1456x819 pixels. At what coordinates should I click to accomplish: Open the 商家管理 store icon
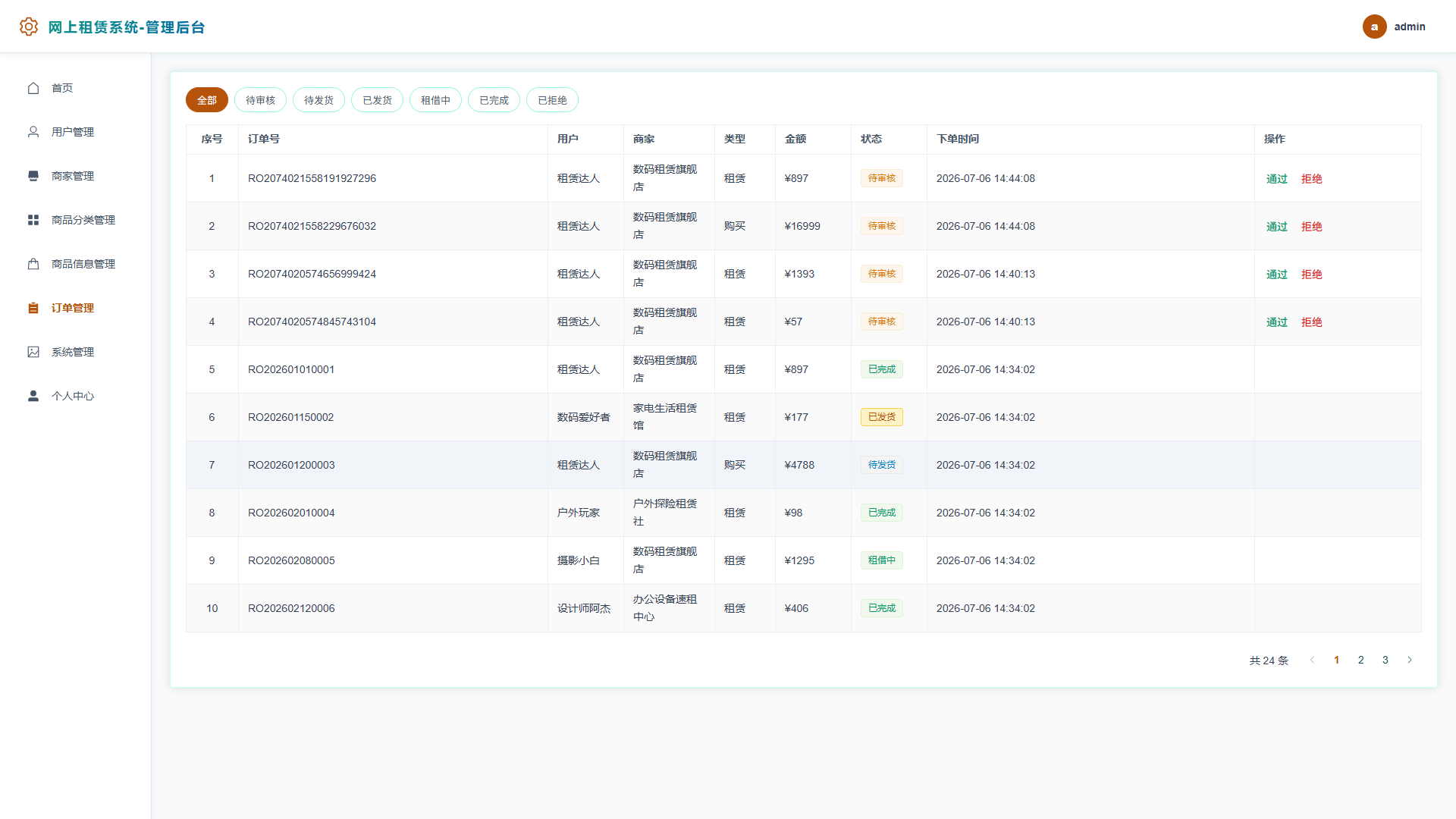pyautogui.click(x=33, y=176)
